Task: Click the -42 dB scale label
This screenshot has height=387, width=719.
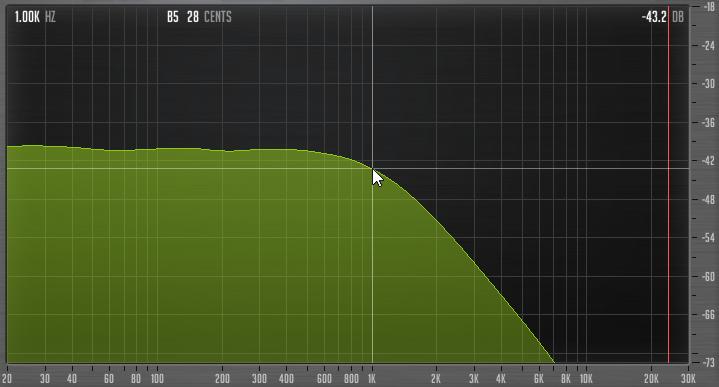Action: 708,161
